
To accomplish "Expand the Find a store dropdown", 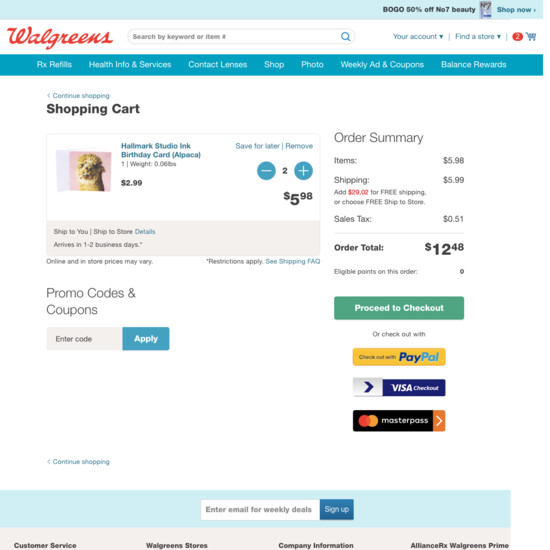I will tap(478, 36).
